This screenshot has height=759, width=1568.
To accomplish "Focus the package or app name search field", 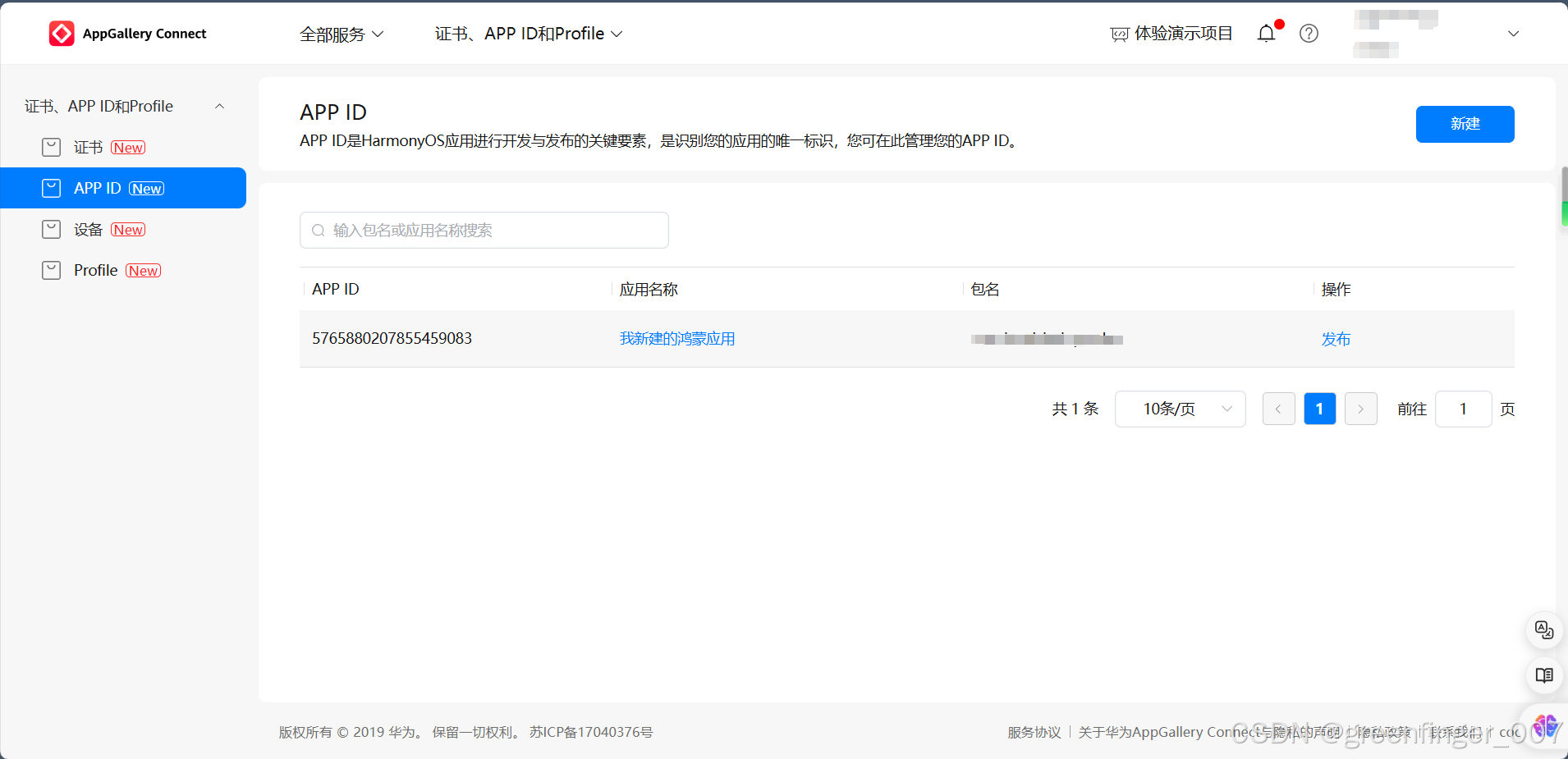I will pos(484,231).
